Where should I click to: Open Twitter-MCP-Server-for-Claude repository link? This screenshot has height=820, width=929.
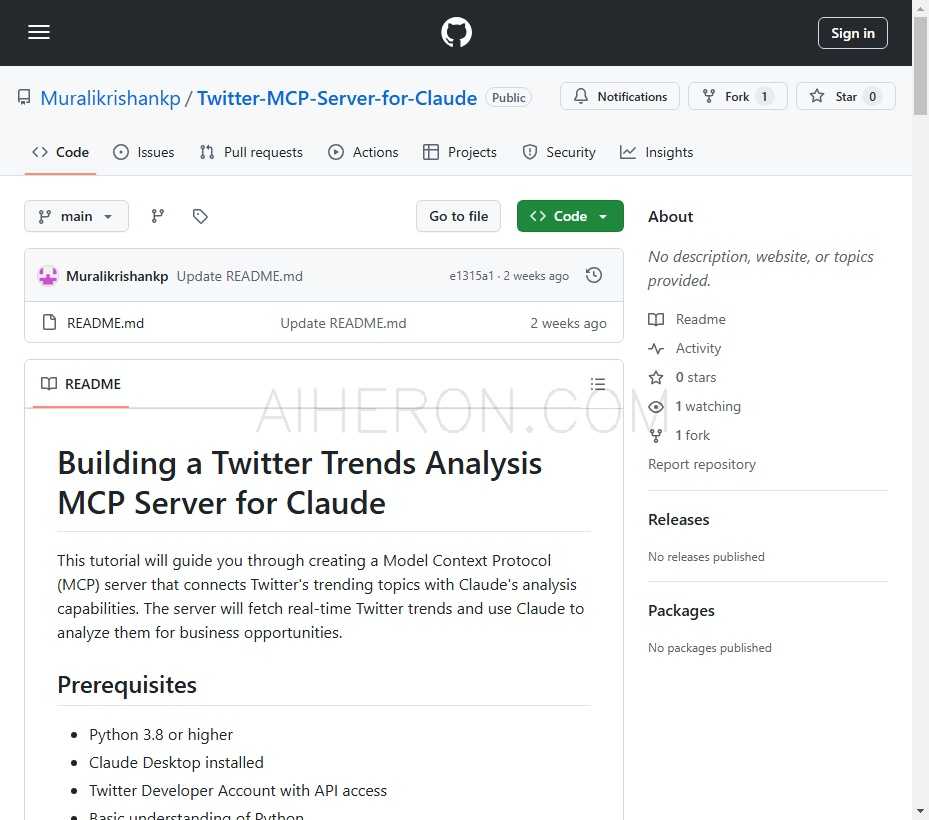pos(337,98)
